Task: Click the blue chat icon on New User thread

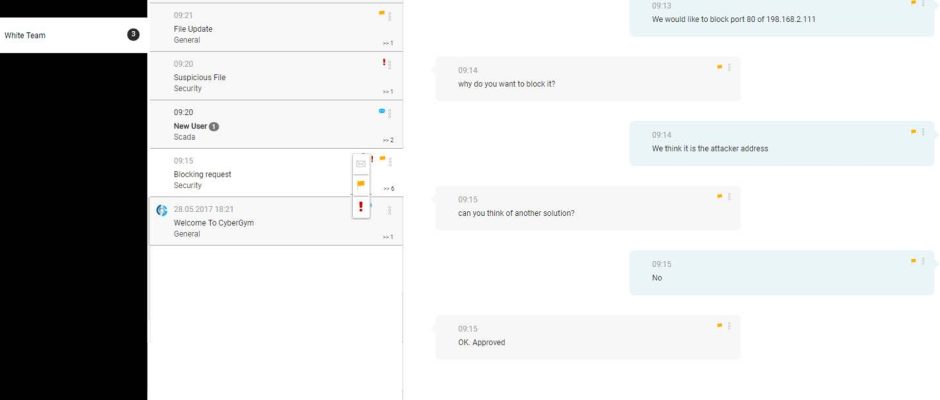Action: click(x=381, y=110)
